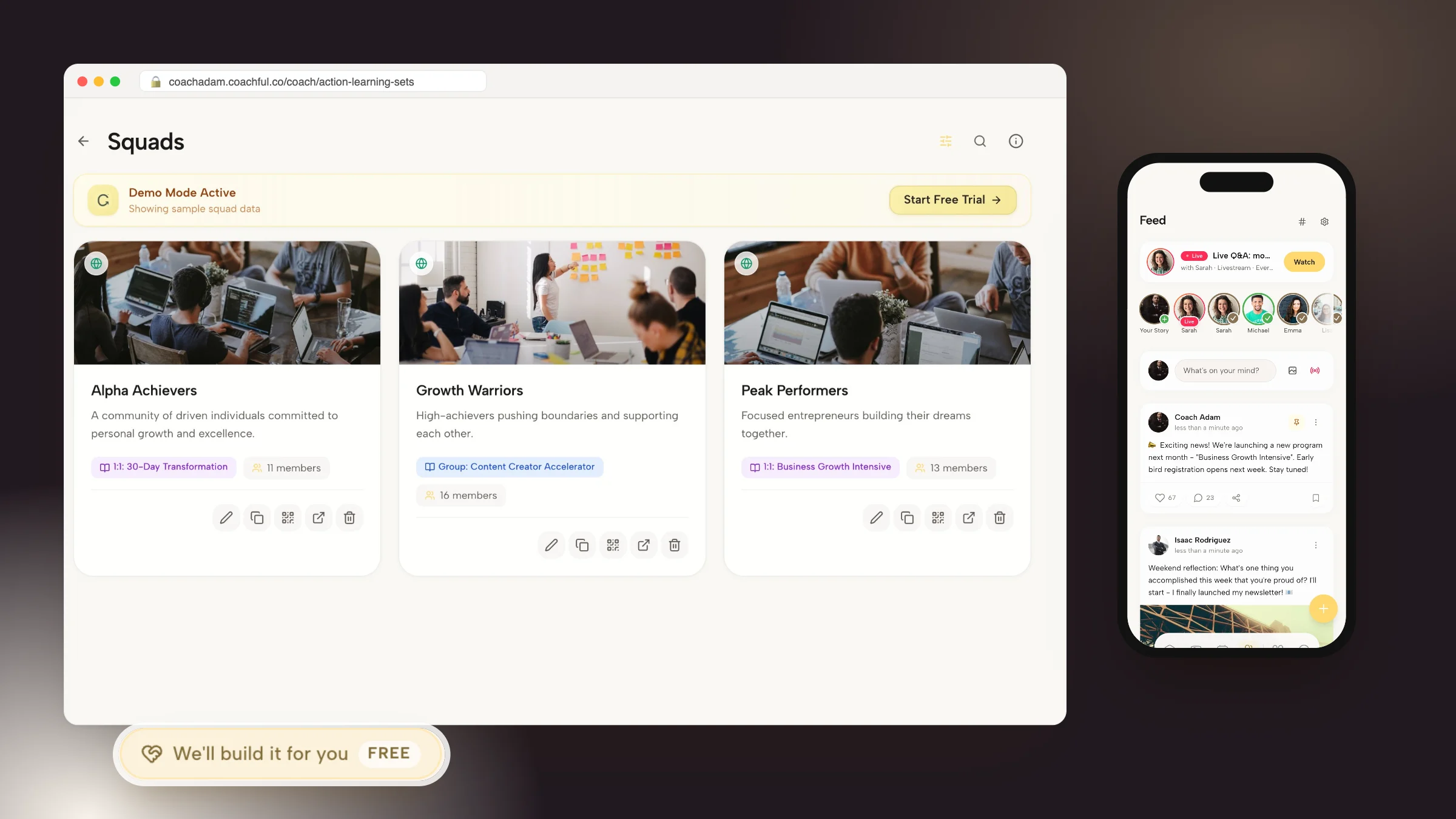1456x819 pixels.
Task: Edit the Peak Performers squad
Action: click(877, 517)
